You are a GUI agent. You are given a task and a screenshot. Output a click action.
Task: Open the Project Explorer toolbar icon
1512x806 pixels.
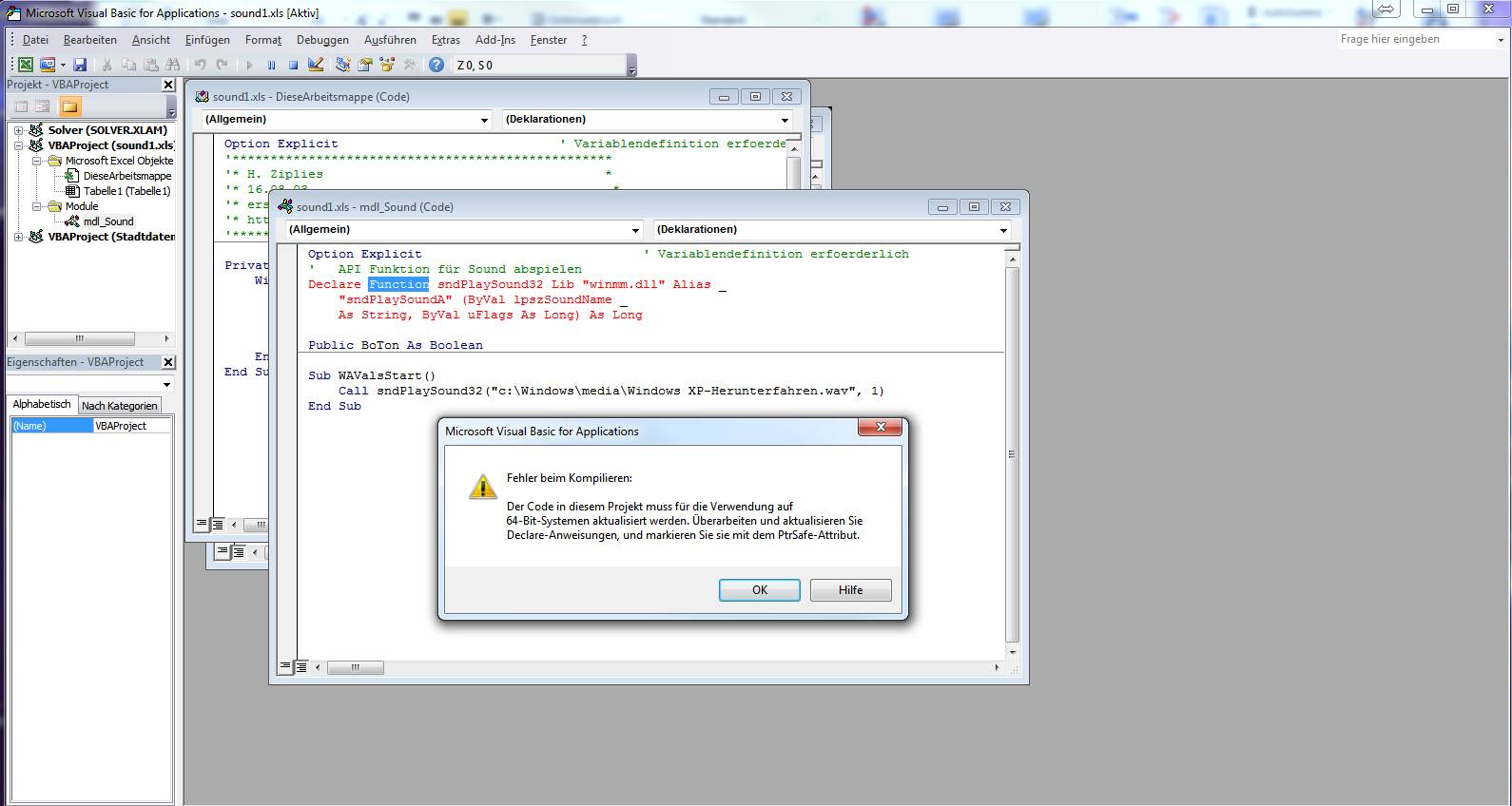pos(342,65)
